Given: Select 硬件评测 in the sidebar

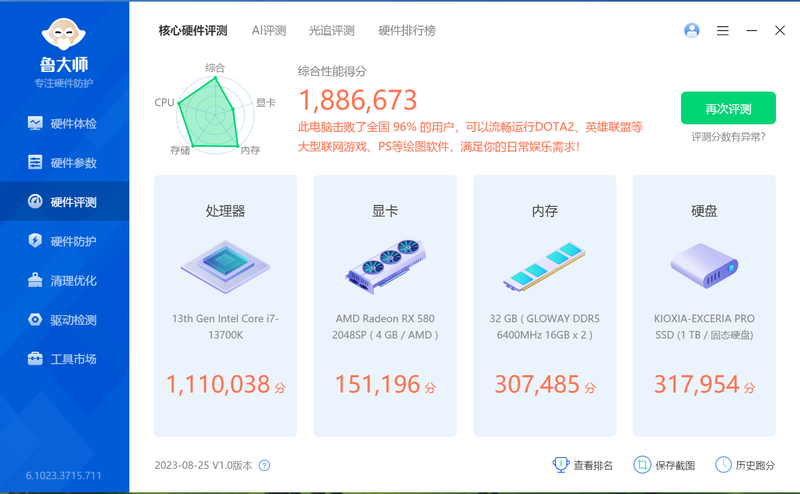Looking at the screenshot, I should [64, 202].
